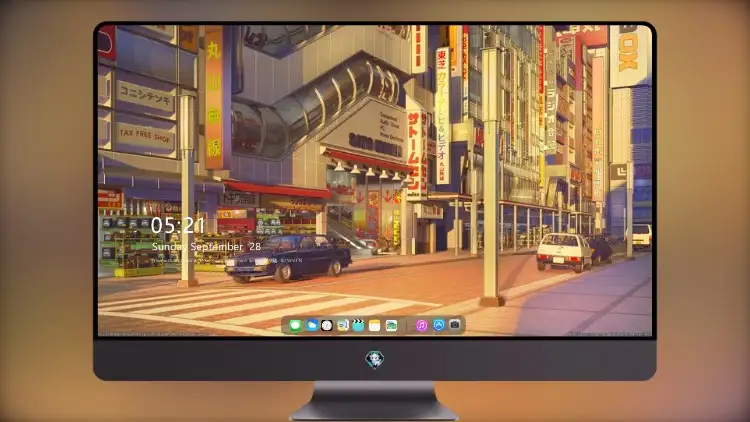Screen dimensions: 750x422
Task: Open the yellow Notes app in the dock
Action: point(375,326)
